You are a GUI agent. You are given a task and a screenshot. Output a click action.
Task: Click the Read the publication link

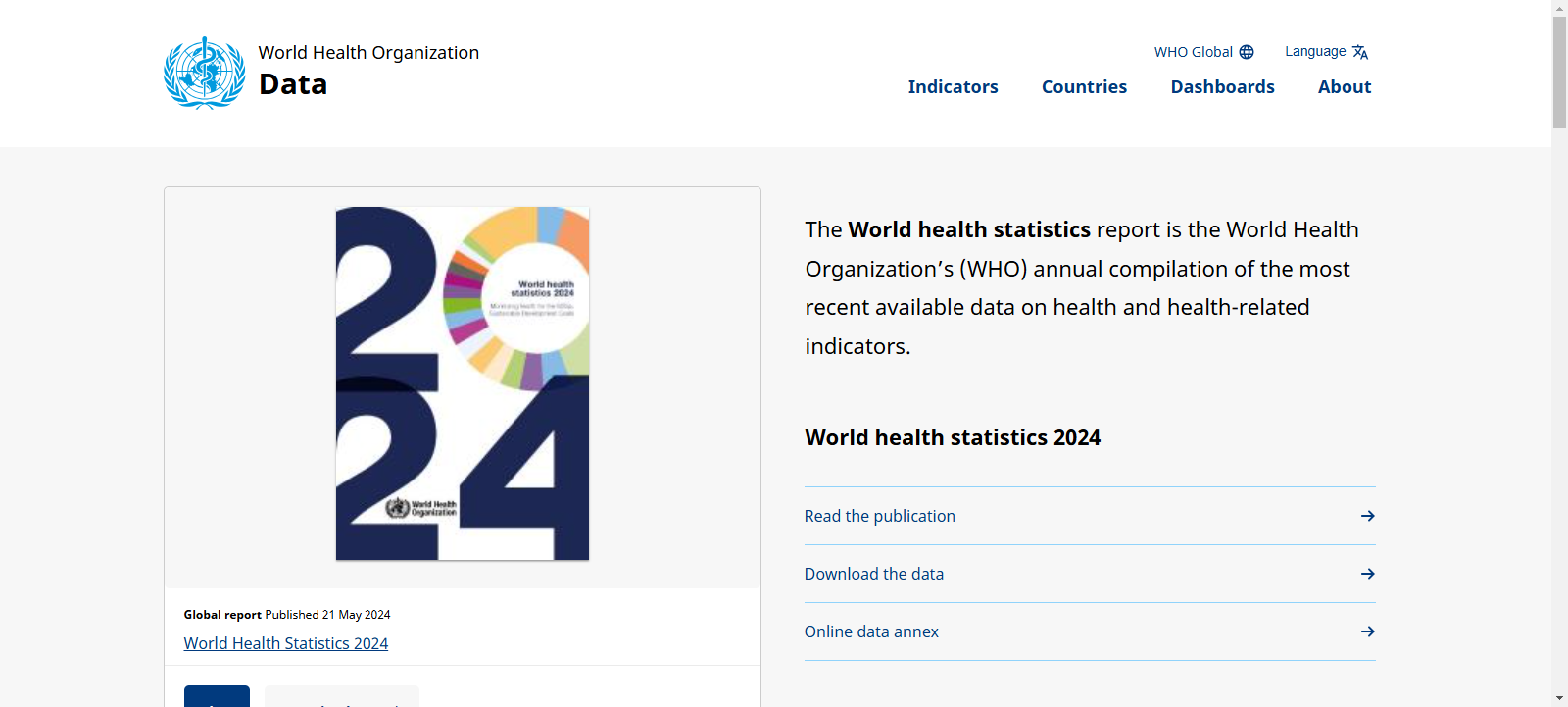(x=880, y=516)
